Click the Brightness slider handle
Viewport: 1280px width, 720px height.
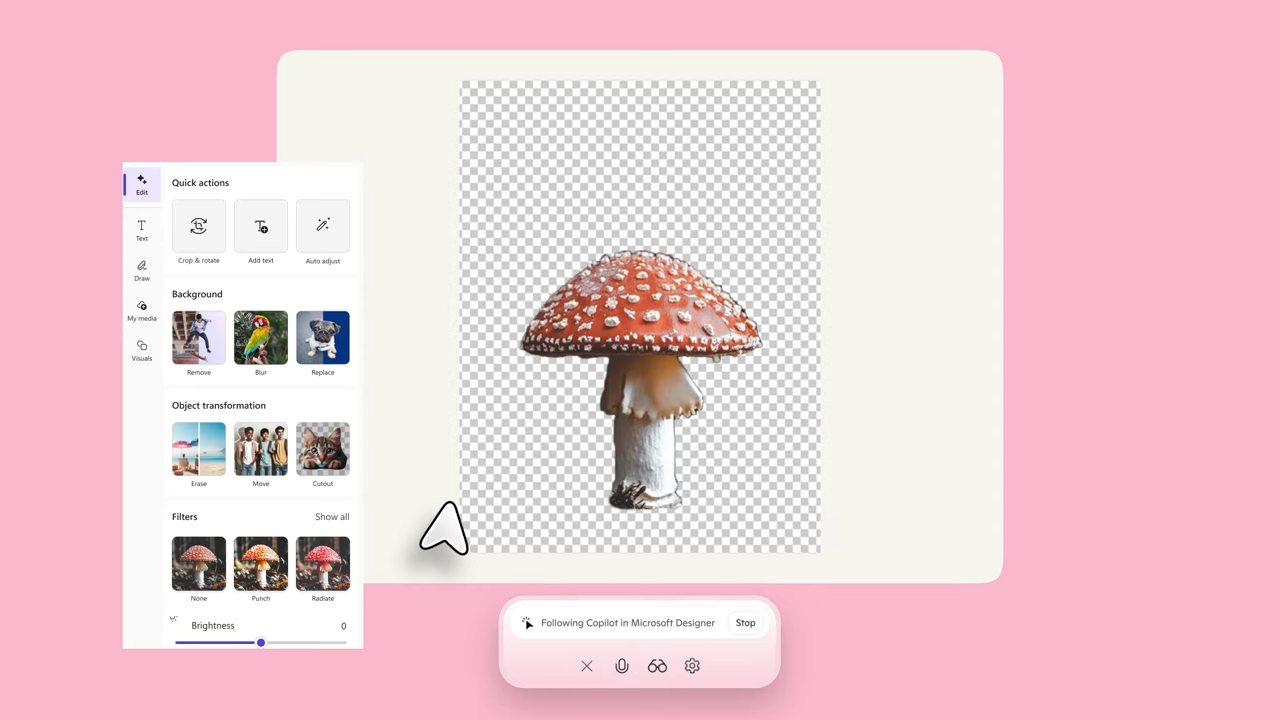click(261, 643)
